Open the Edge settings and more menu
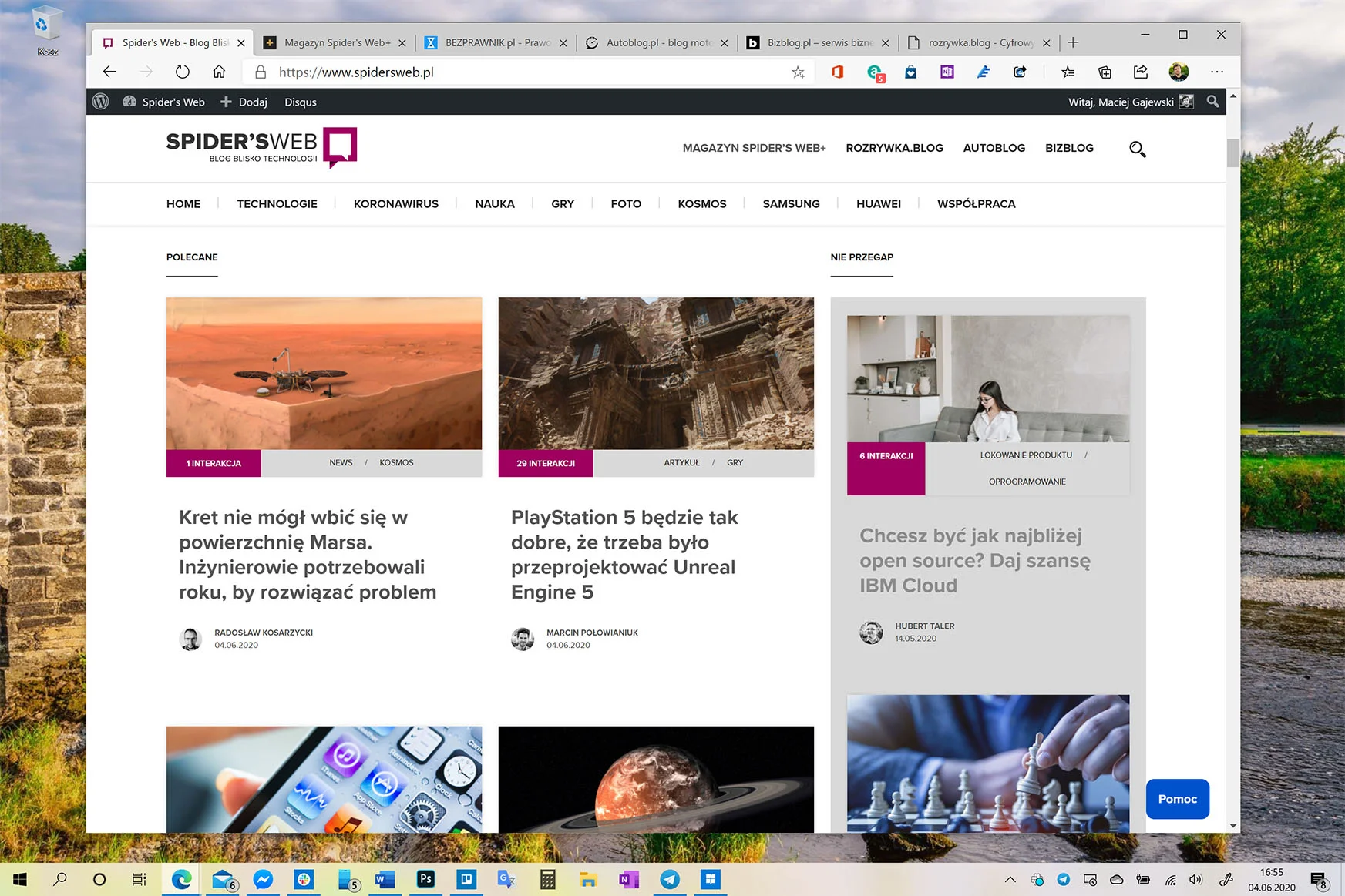 [1217, 72]
